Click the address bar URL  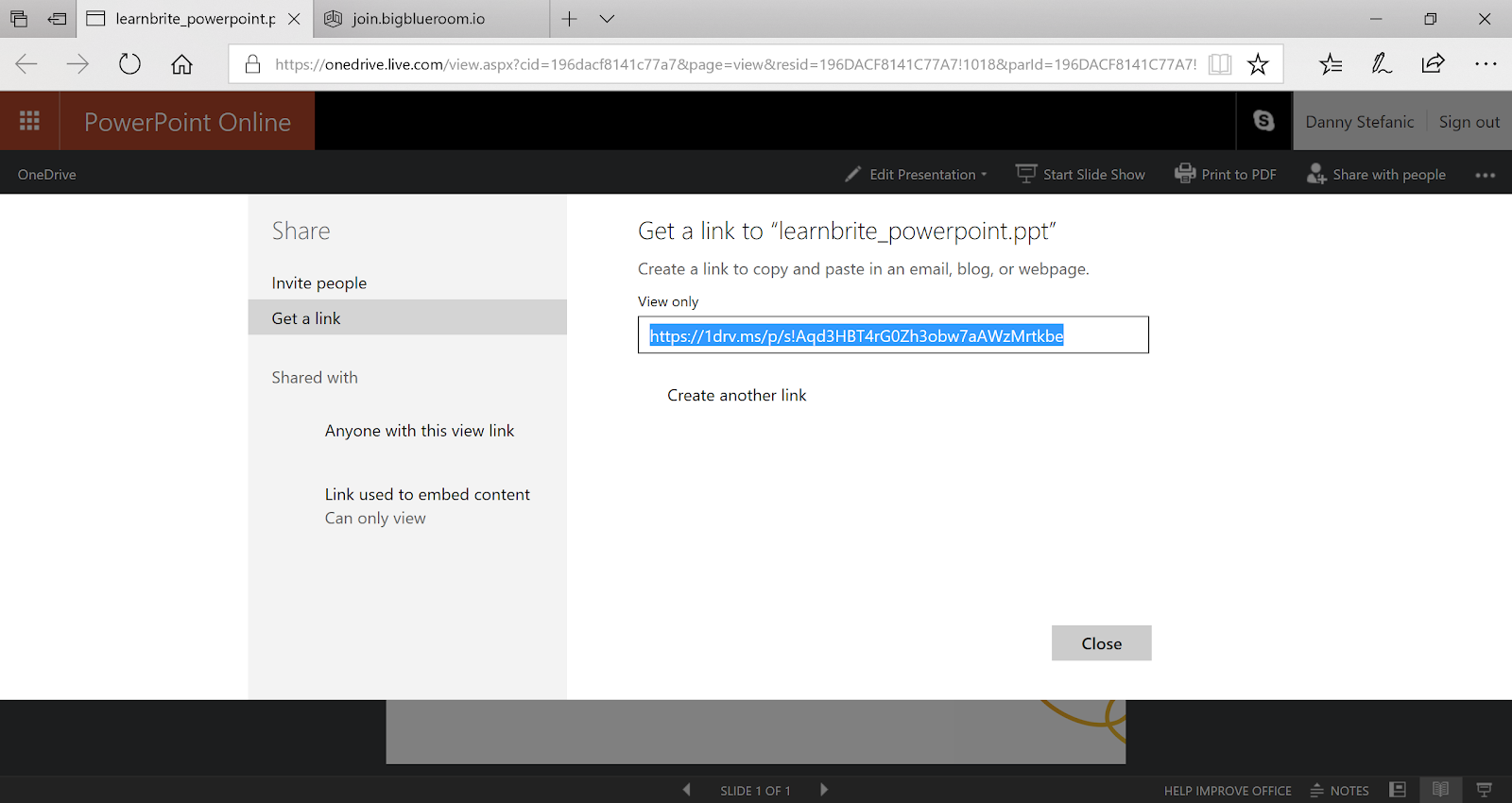click(x=735, y=64)
